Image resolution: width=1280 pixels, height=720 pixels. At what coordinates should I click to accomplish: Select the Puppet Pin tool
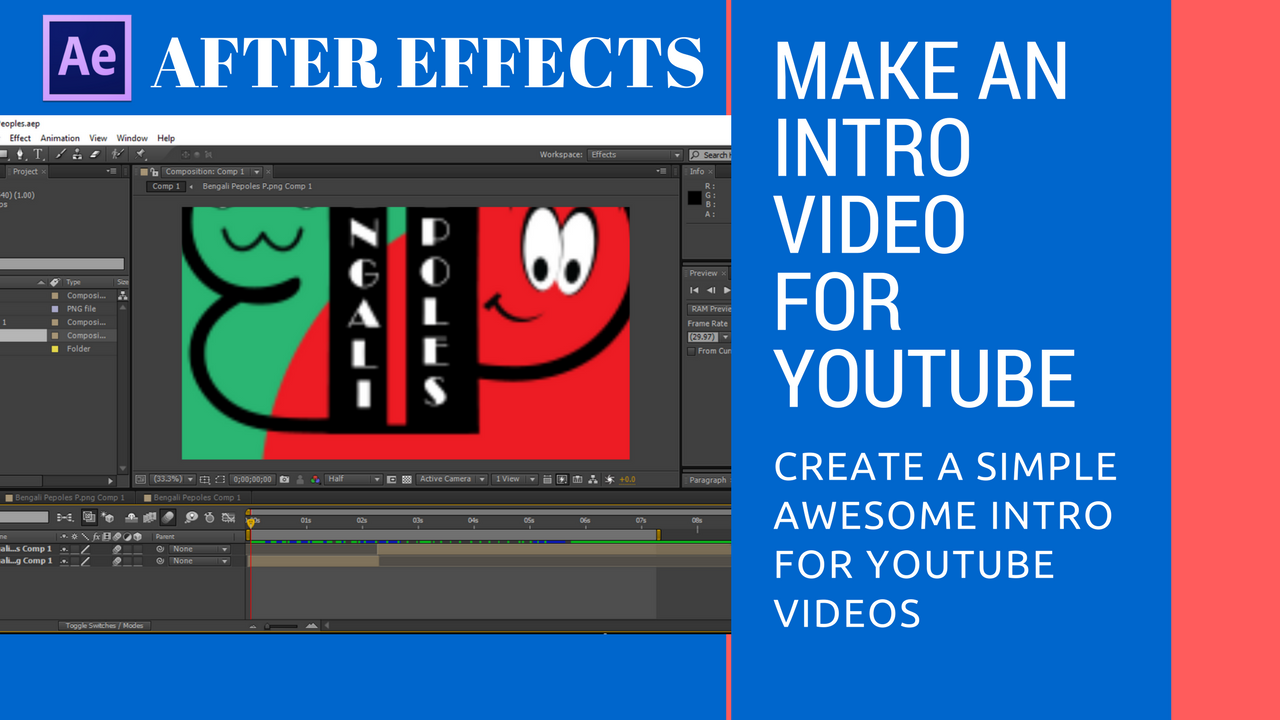(141, 154)
